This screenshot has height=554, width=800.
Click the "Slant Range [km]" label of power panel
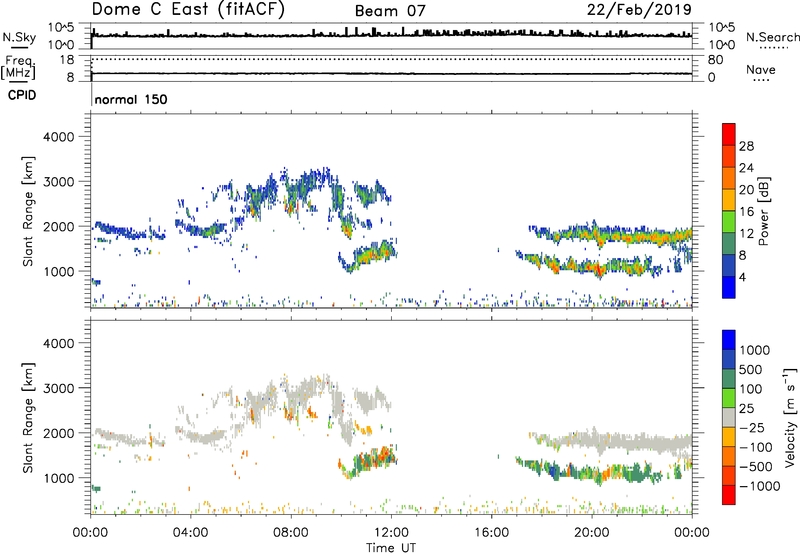28,211
